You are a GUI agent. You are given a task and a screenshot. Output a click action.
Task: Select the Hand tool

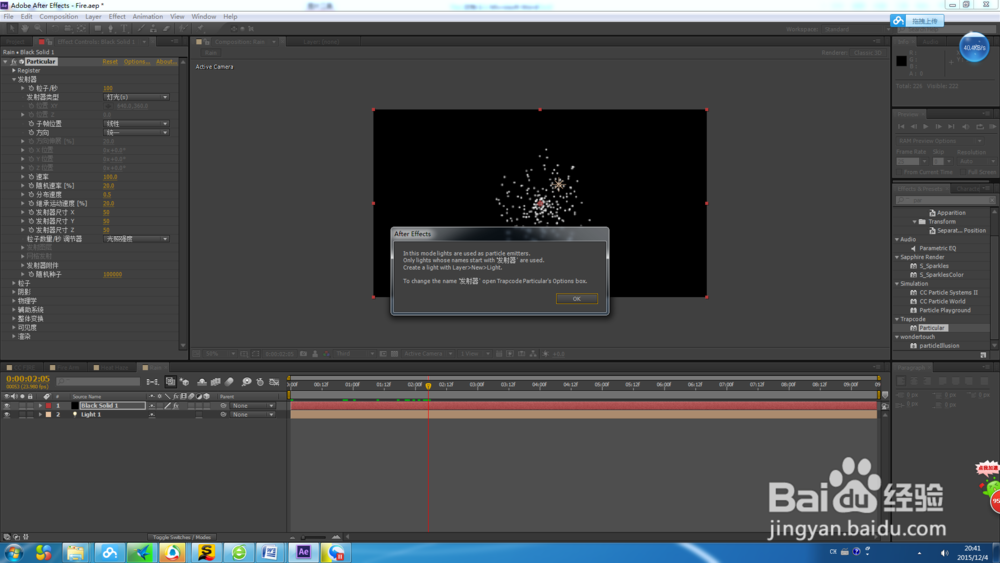25,29
